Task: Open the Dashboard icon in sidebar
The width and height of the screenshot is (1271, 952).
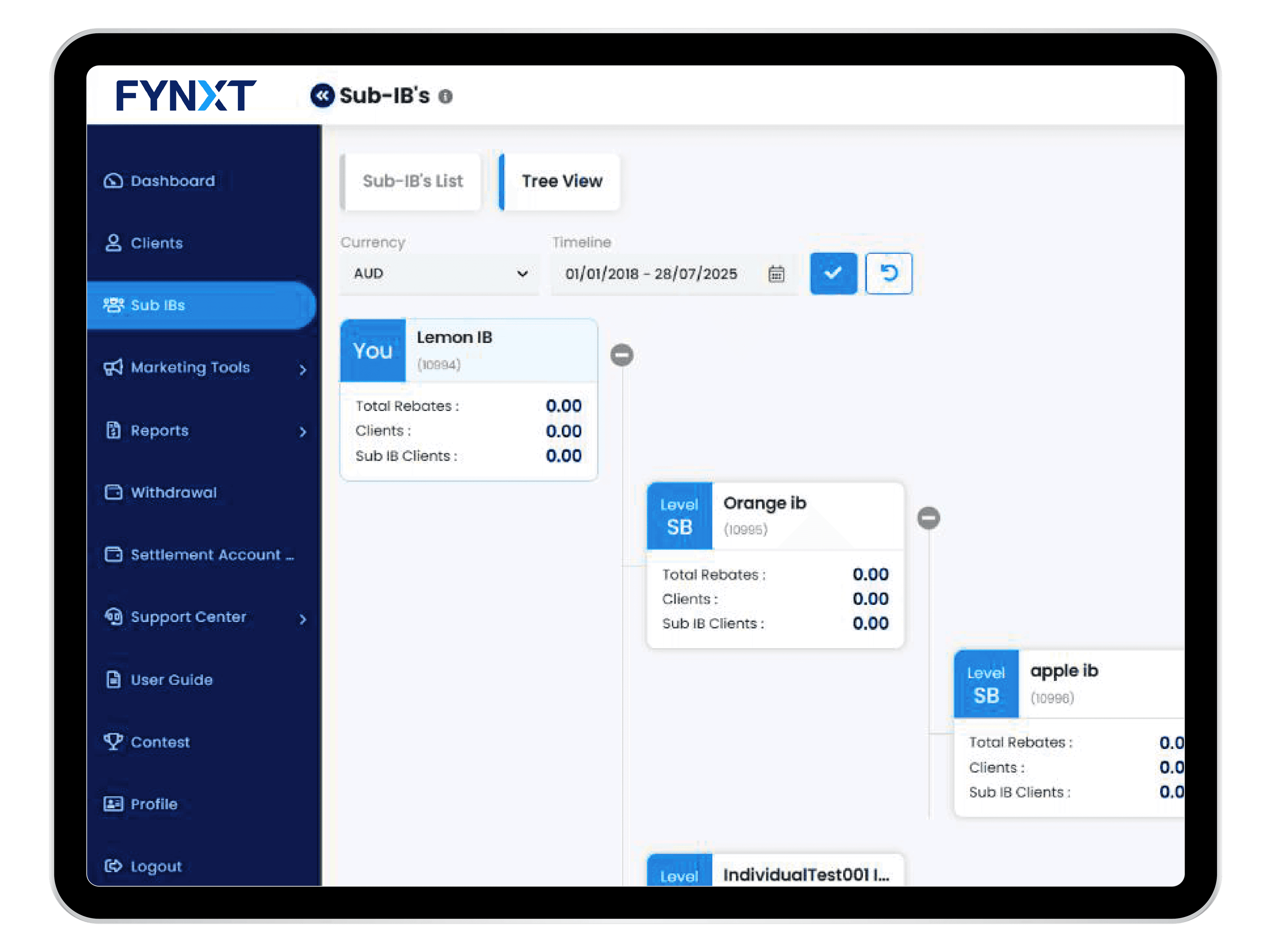Action: (x=114, y=181)
